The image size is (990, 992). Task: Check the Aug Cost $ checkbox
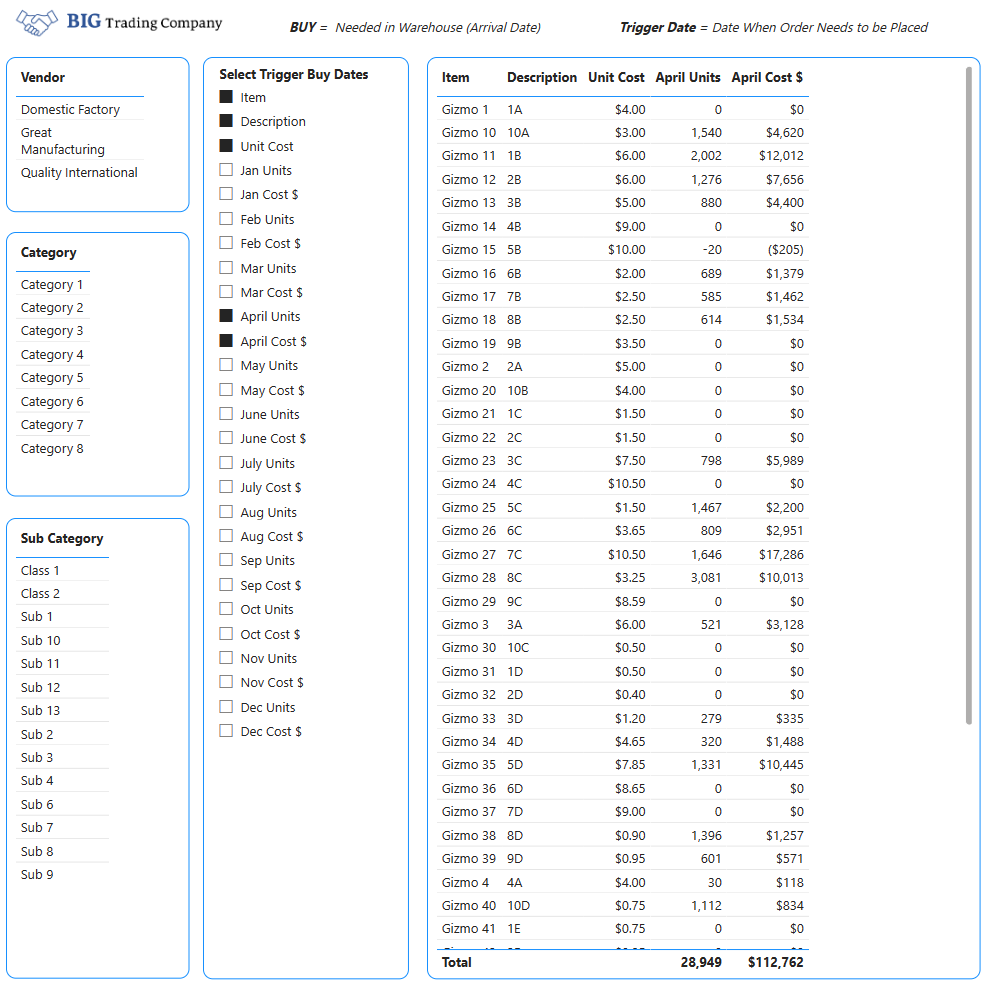[x=226, y=536]
